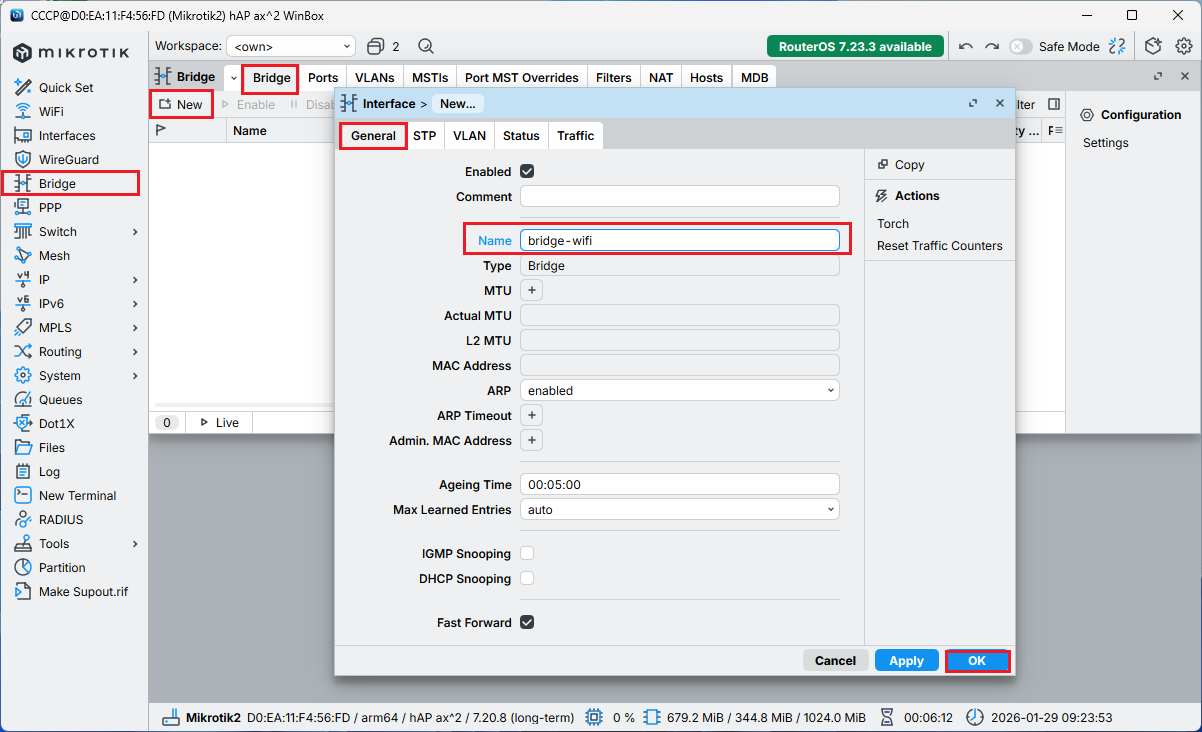
Task: Open WireGuard in sidebar
Action: [x=69, y=160]
